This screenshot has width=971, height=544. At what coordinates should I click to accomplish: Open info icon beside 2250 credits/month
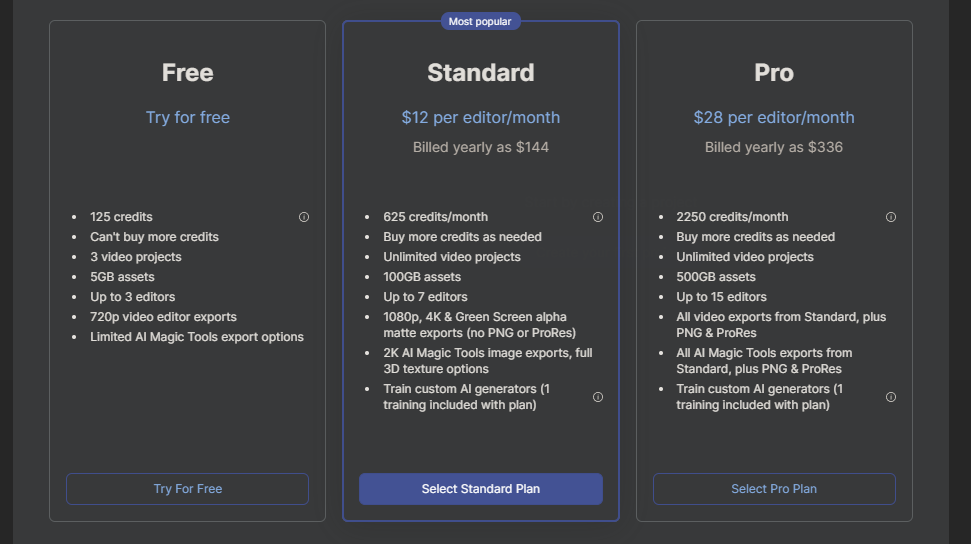pos(890,217)
